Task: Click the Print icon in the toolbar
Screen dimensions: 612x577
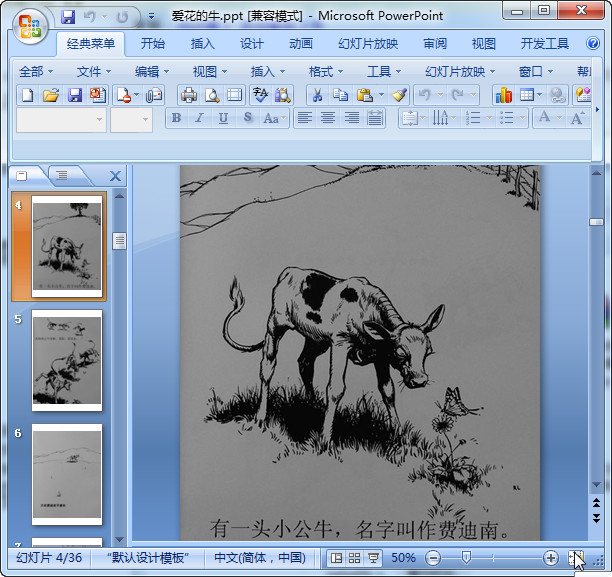Action: [188, 95]
